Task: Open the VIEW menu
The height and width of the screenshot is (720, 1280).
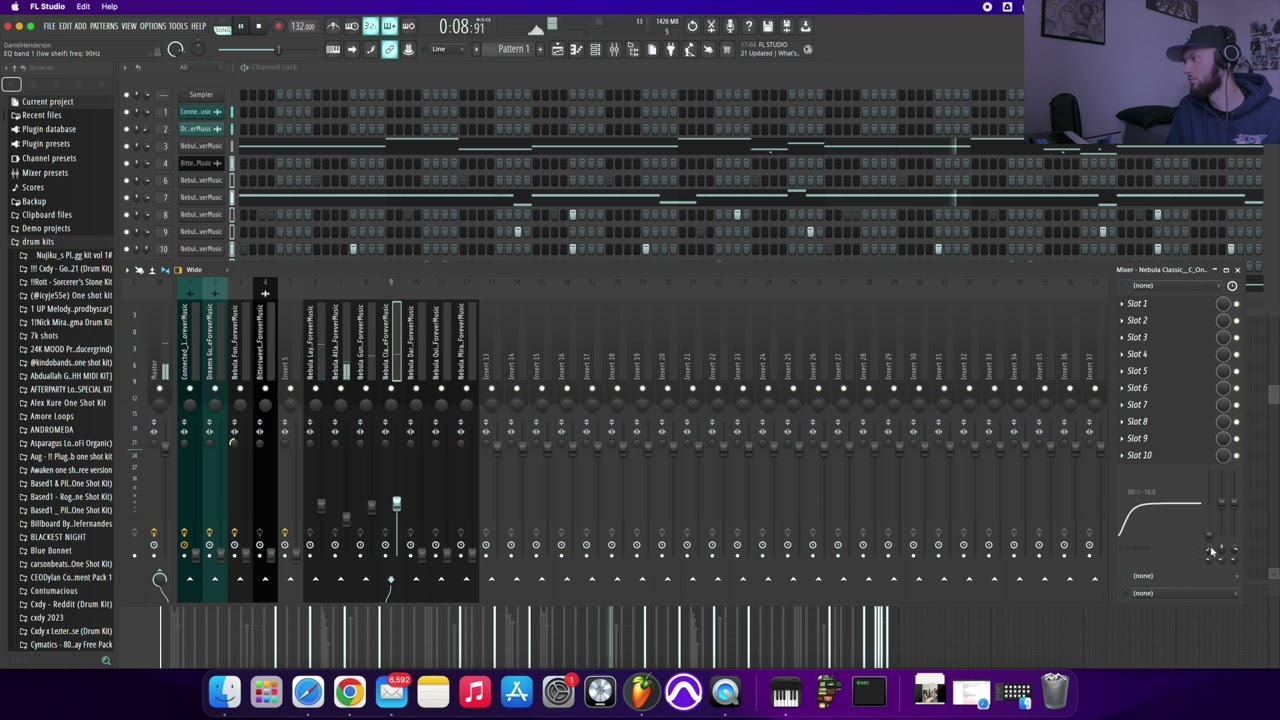Action: point(129,26)
